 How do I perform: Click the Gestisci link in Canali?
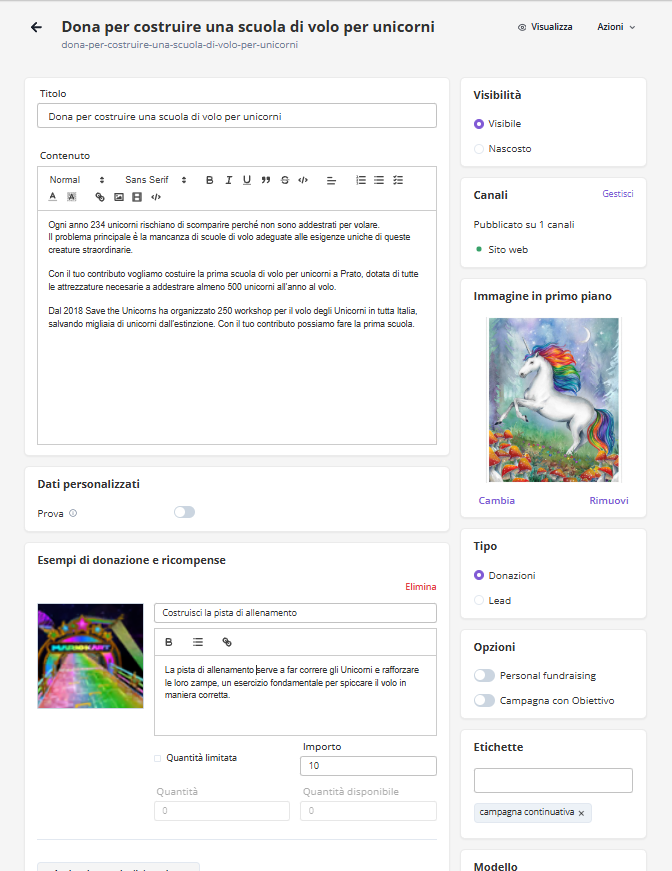(617, 194)
